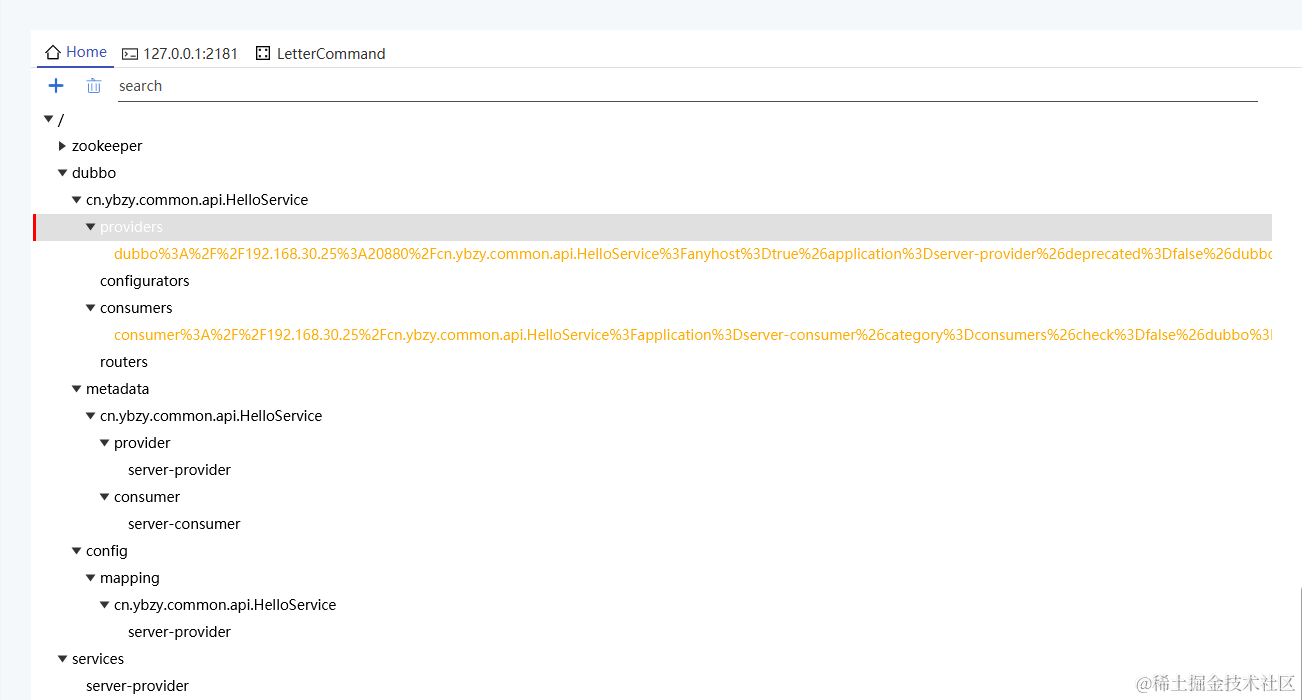
Task: Collapse the dubbo node arrow
Action: coord(62,173)
